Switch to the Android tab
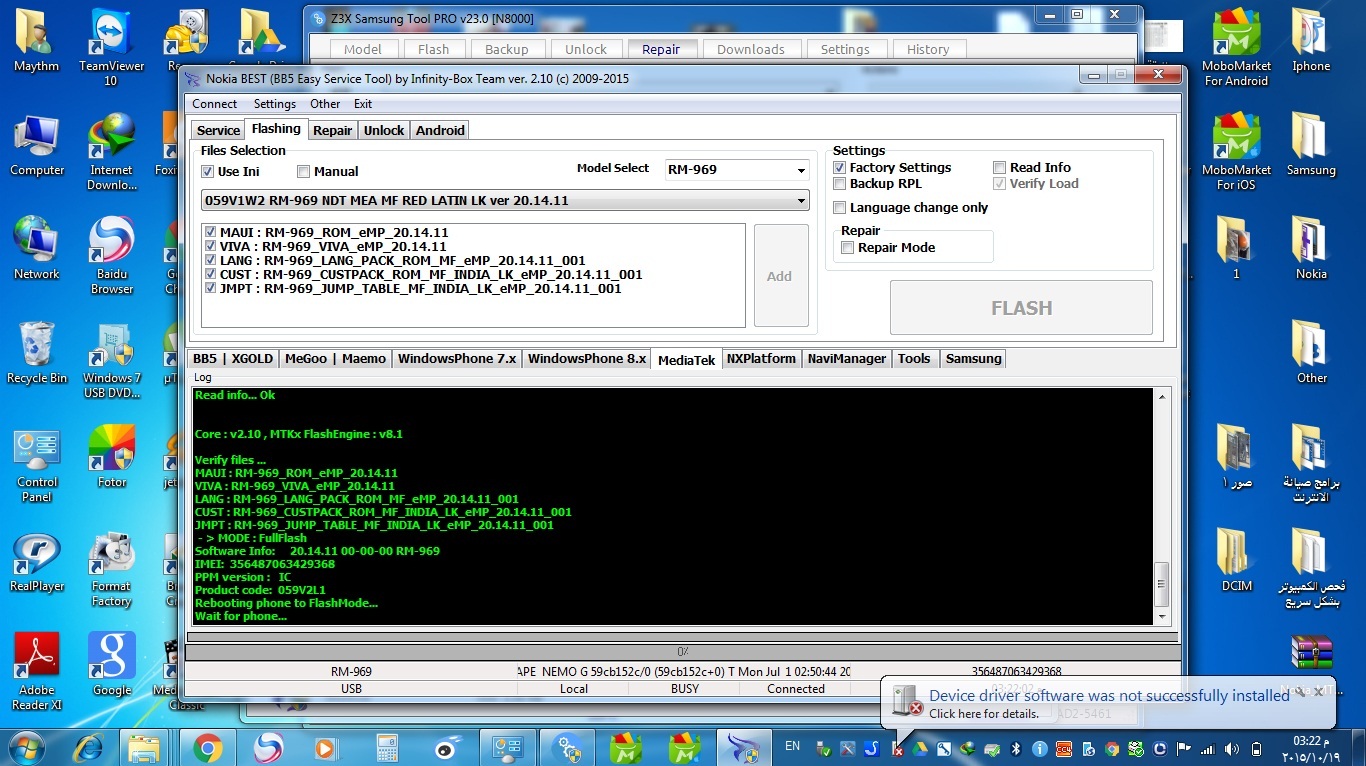 point(440,131)
